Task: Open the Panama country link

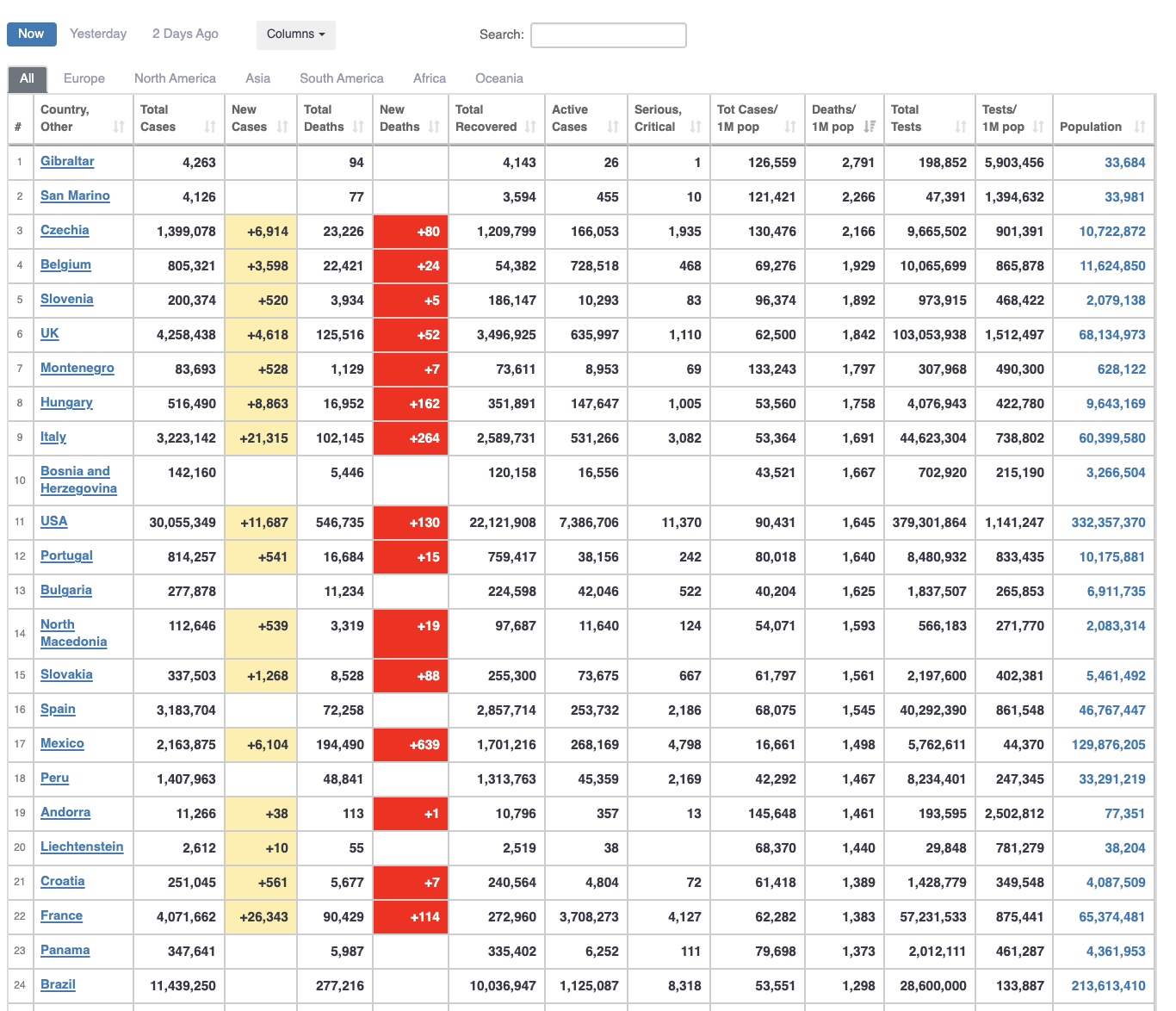Action: click(65, 950)
